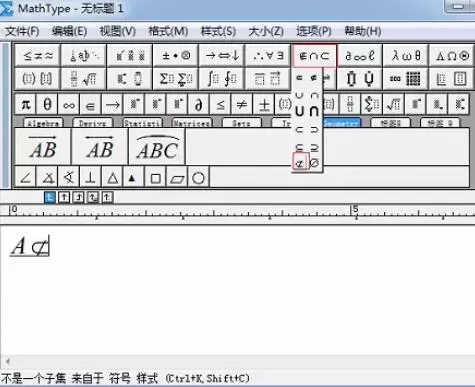Open the miscellaneous symbols palette (∂ ∞ ℓ)
Image resolution: width=475 pixels, height=387 pixels.
(x=360, y=55)
